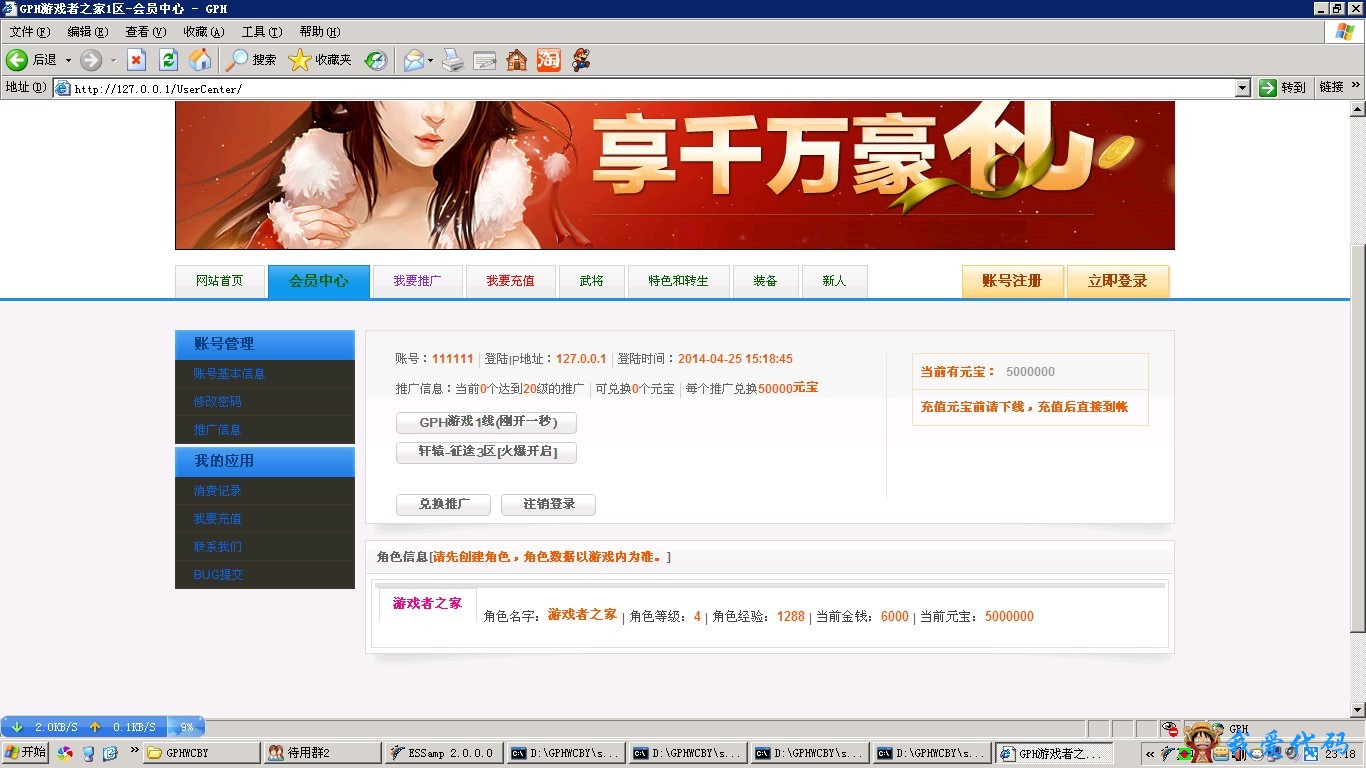
Task: Click the promotional banner image
Action: coord(674,175)
